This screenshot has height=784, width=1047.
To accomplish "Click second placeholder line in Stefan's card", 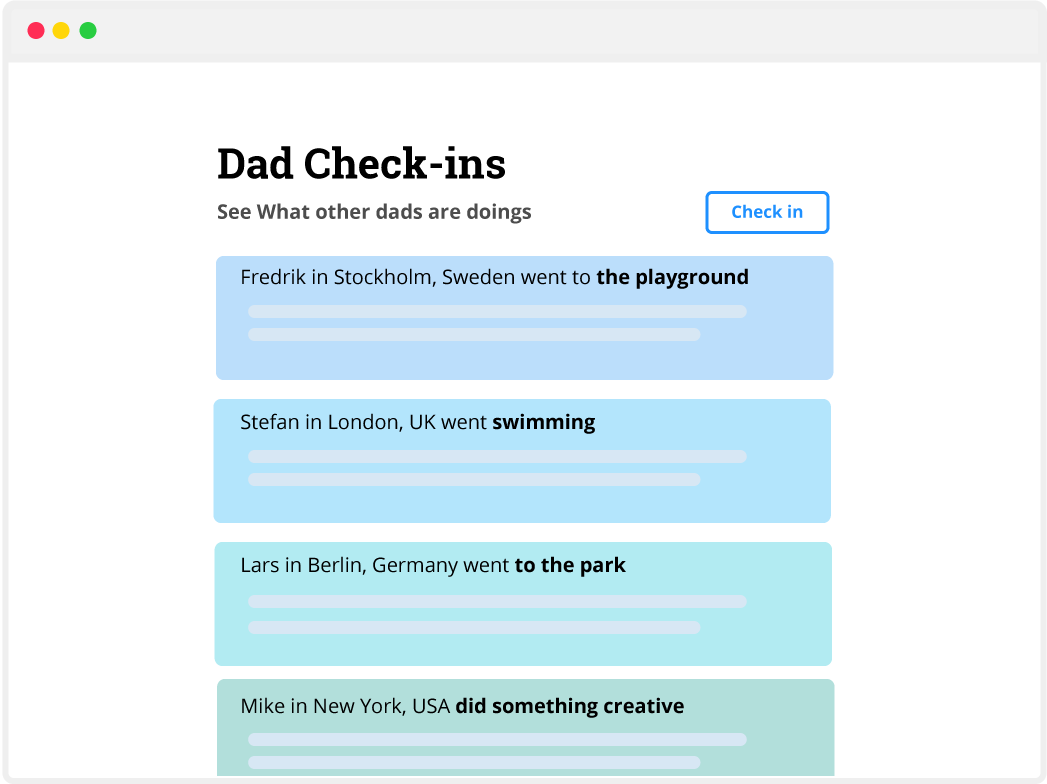I will click(x=474, y=479).
